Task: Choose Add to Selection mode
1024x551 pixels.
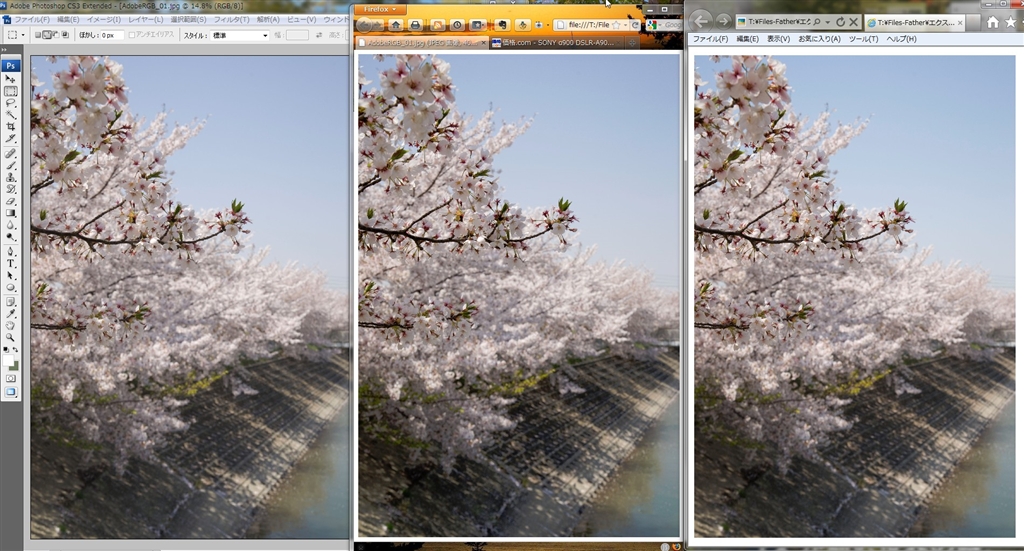Action: [x=47, y=35]
